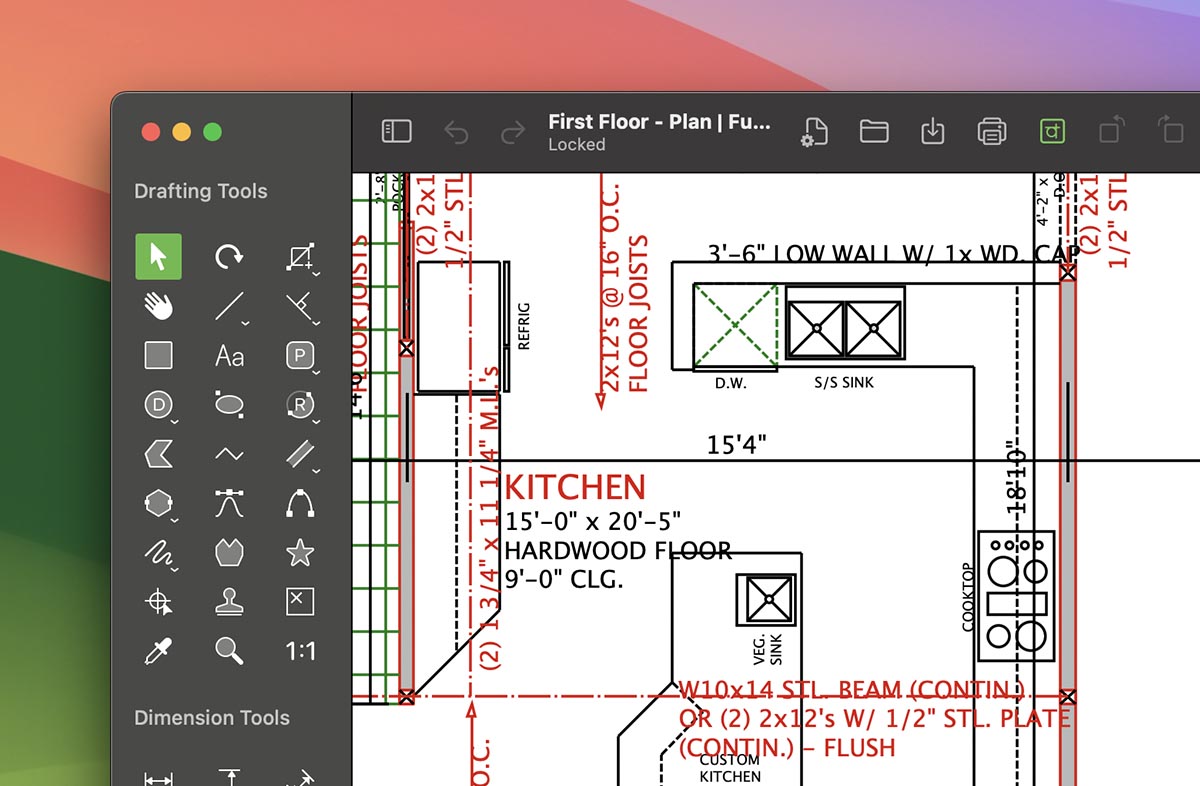This screenshot has height=786, width=1200.
Task: Toggle the green highlighted toolbar button
Action: click(x=1052, y=132)
